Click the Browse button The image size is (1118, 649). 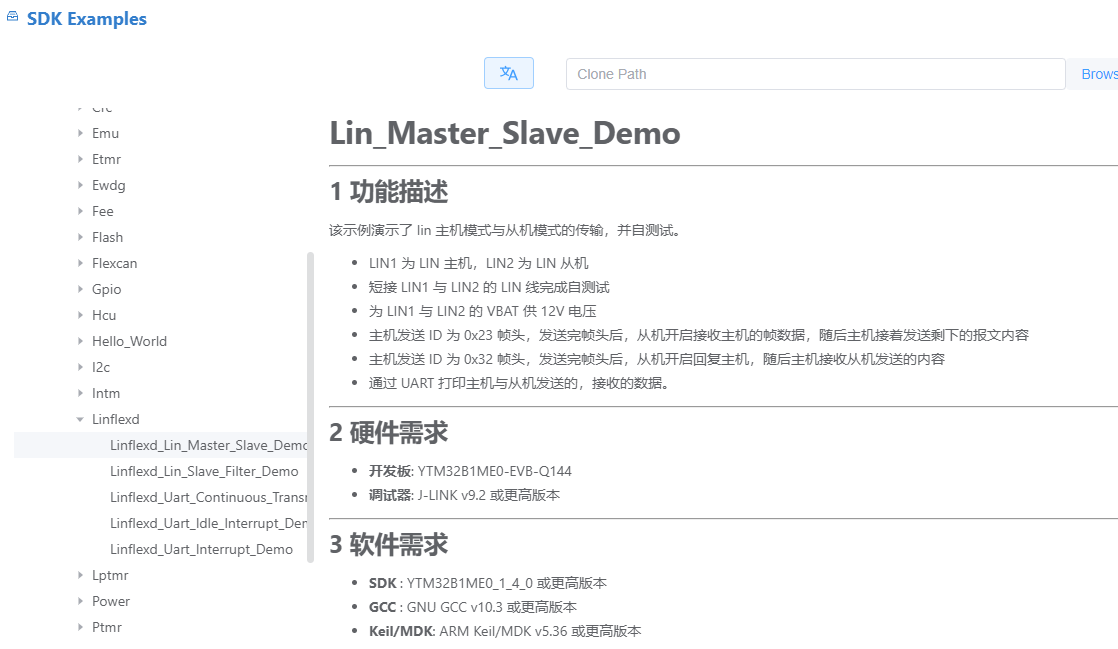(1099, 73)
